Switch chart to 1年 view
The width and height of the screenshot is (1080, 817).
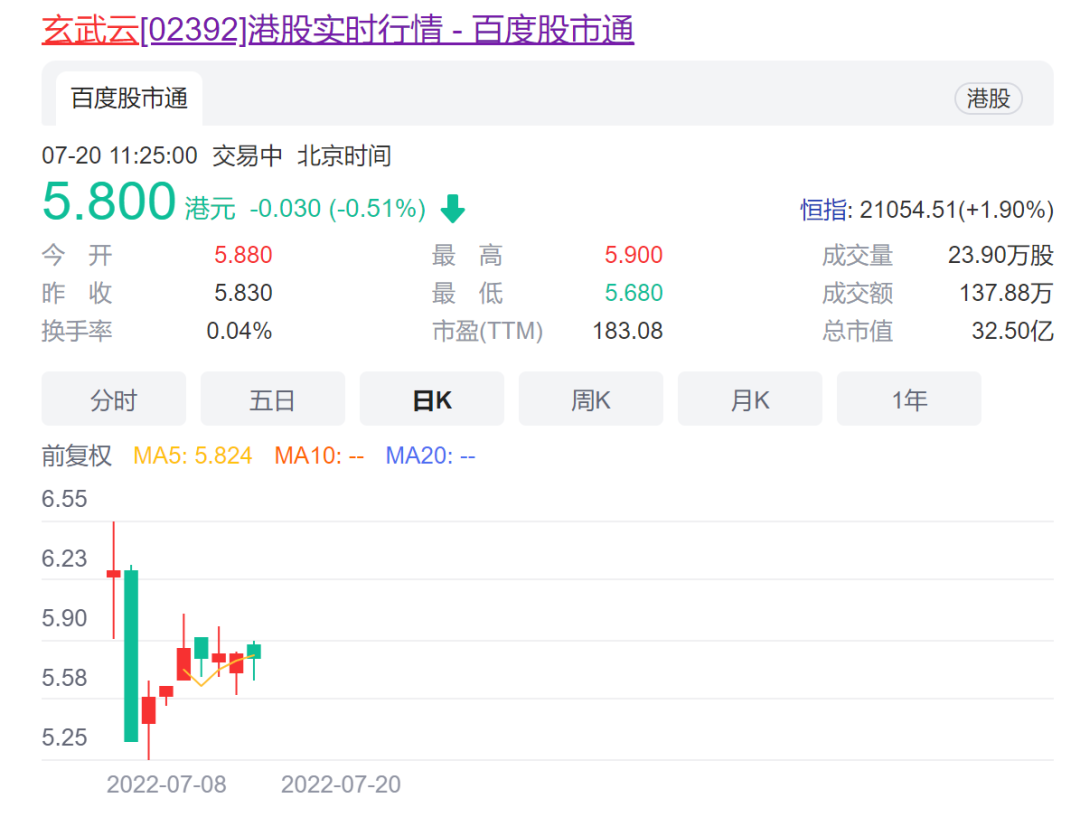pyautogui.click(x=909, y=399)
